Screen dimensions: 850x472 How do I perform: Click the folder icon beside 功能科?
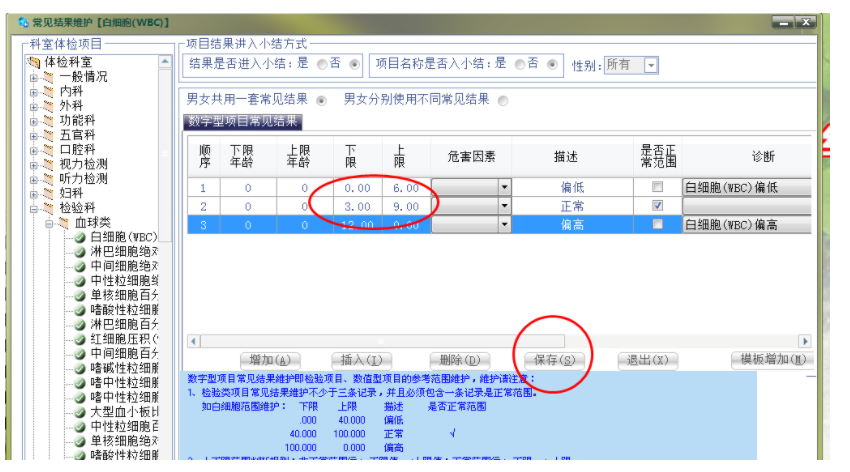click(49, 121)
